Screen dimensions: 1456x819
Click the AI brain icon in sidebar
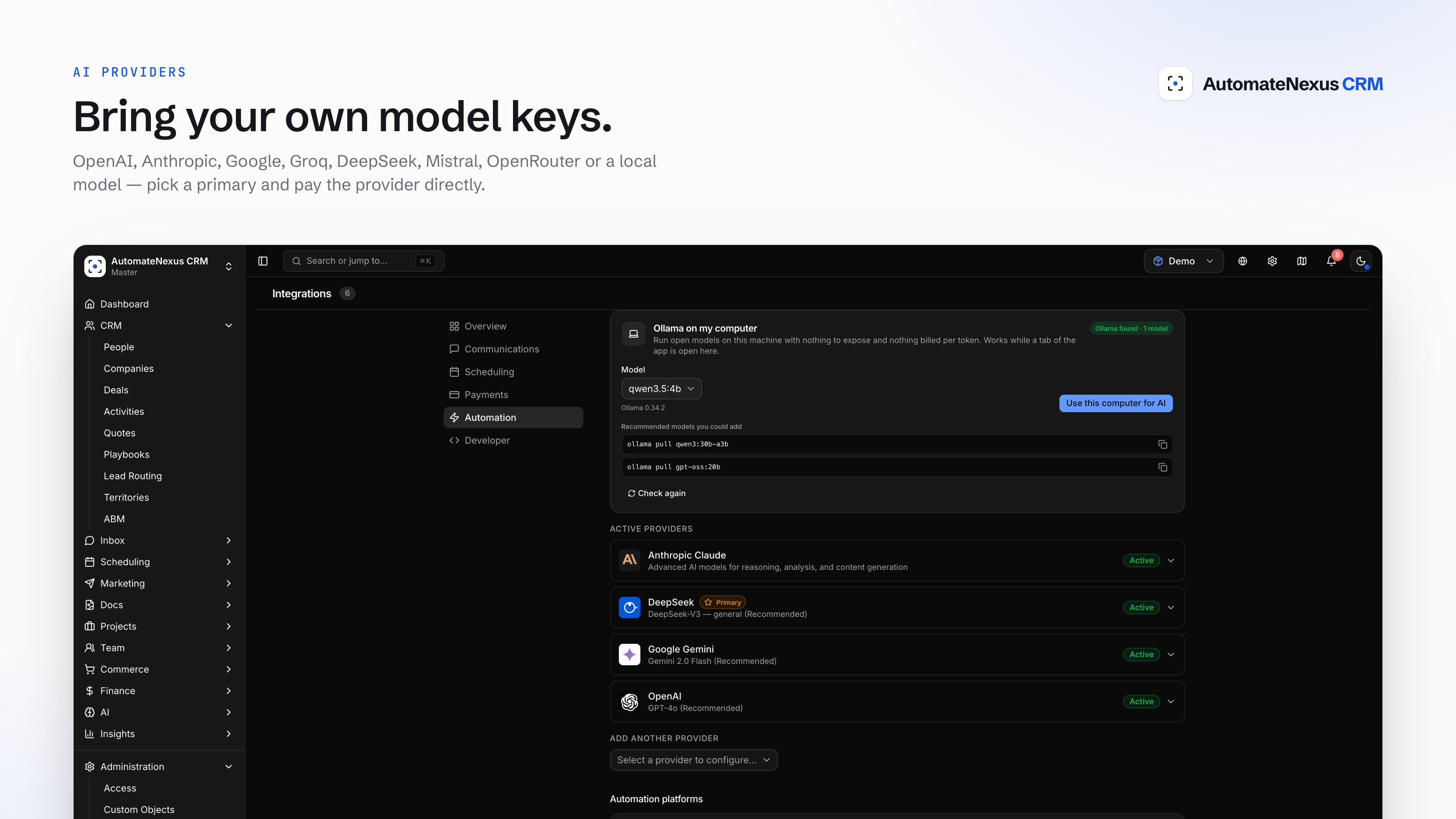[89, 712]
